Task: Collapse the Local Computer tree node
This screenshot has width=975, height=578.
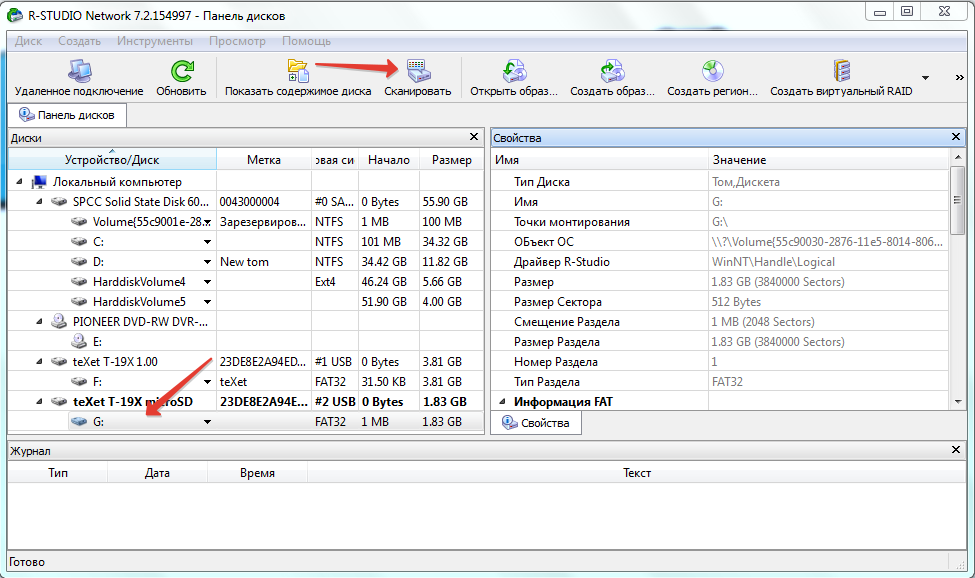Action: coord(20,182)
